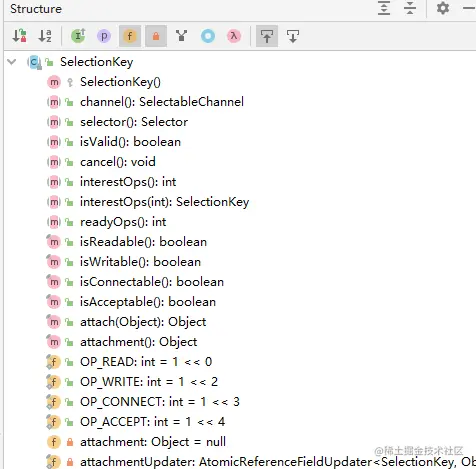Click Show Anonymous Classes circle icon
The image size is (476, 469).
pyautogui.click(x=208, y=36)
